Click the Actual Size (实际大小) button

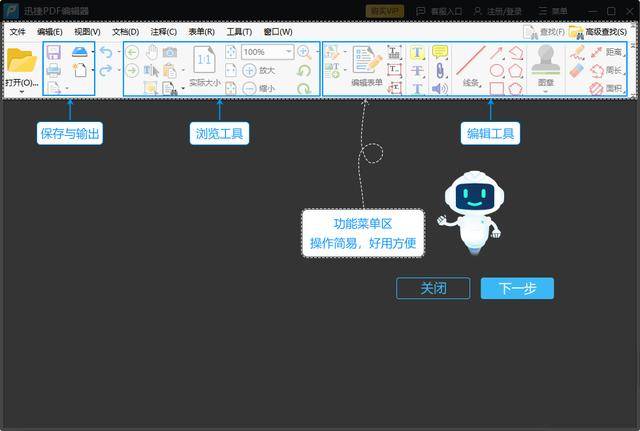[x=204, y=65]
